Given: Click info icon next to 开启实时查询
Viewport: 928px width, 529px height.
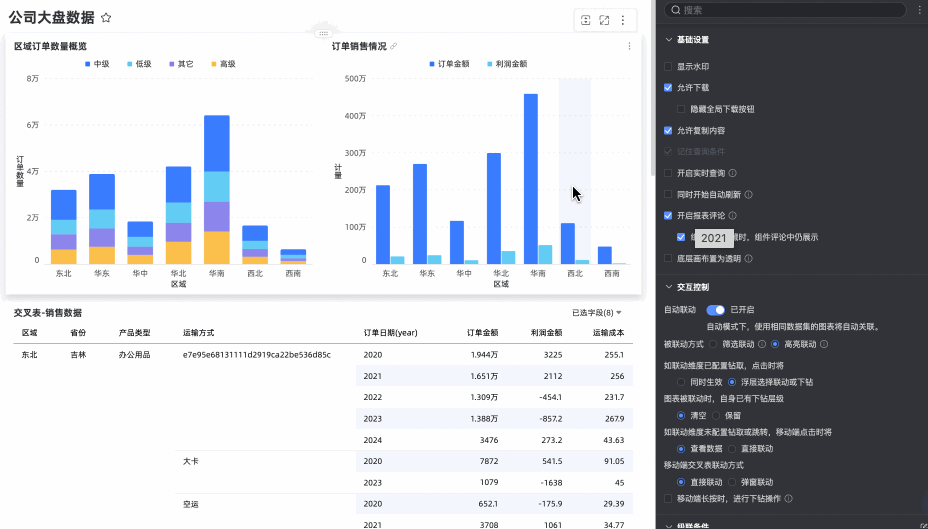Looking at the screenshot, I should click(732, 173).
